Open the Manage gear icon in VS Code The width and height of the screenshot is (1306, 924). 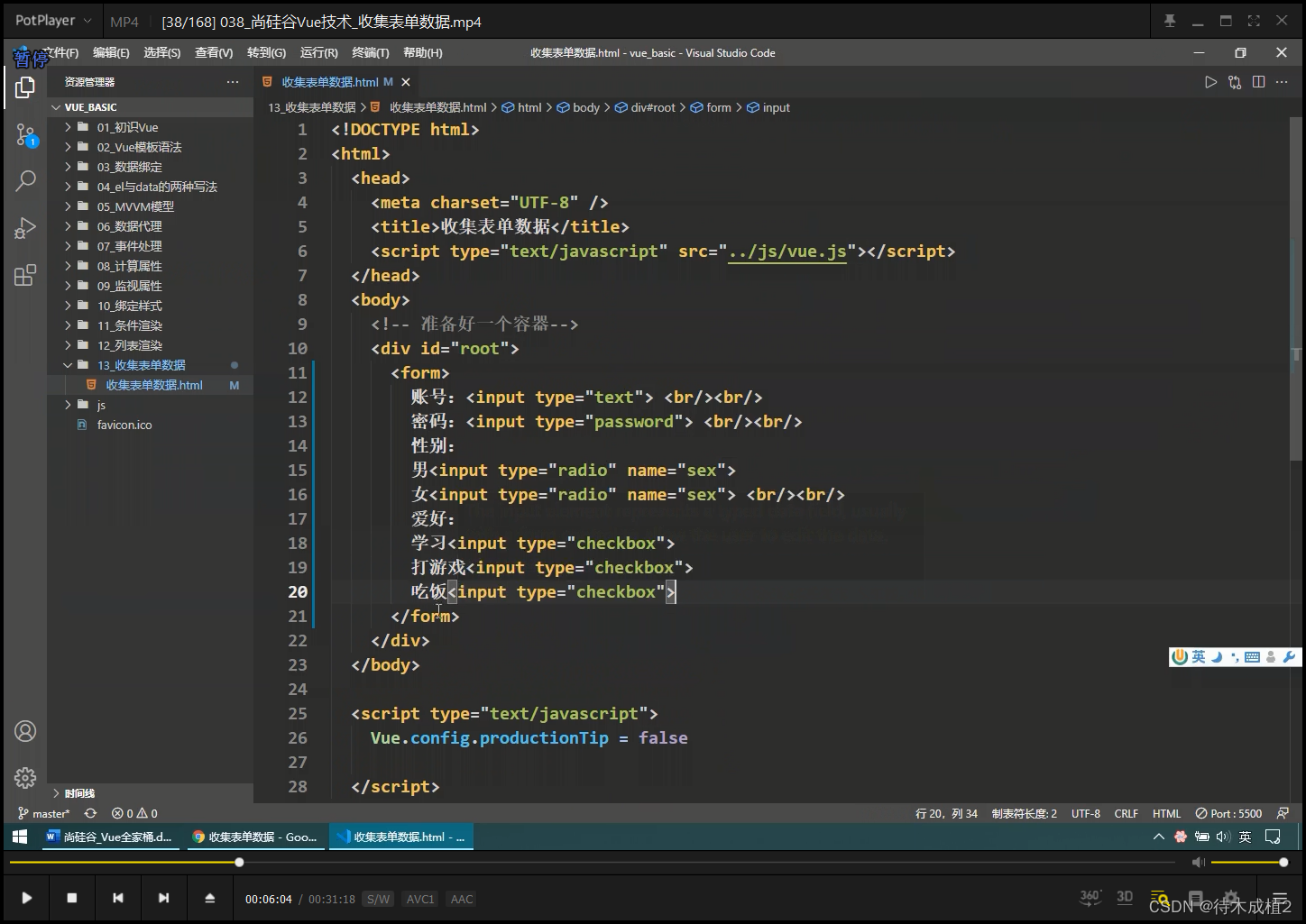pyautogui.click(x=25, y=777)
